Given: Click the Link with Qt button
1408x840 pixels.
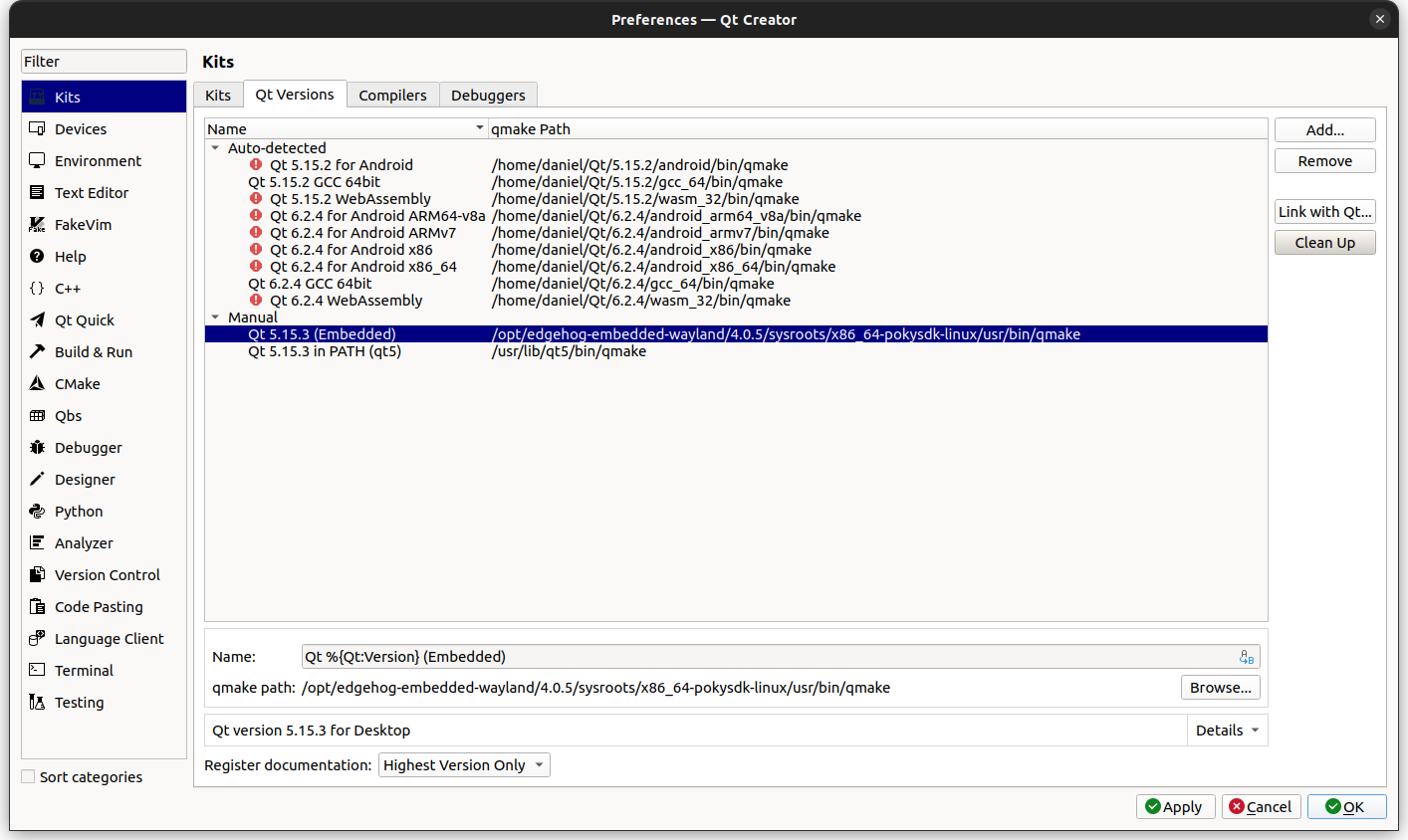Looking at the screenshot, I should pyautogui.click(x=1324, y=211).
